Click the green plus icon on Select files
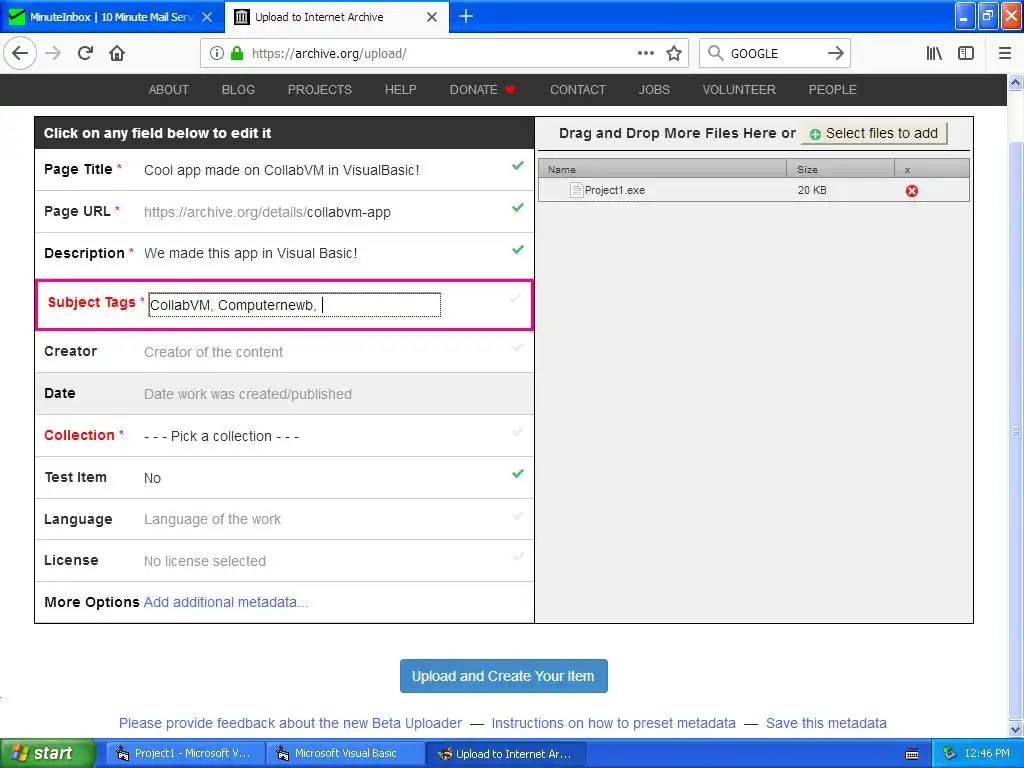Image resolution: width=1024 pixels, height=768 pixels. coord(815,135)
